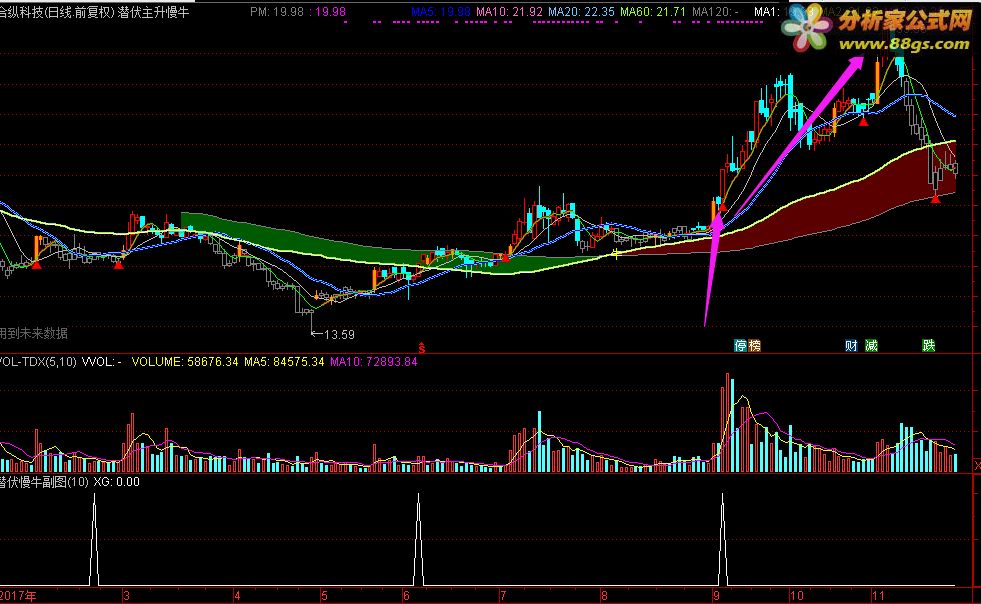
Task: Click the XG signal spike in February
Action: (94, 538)
